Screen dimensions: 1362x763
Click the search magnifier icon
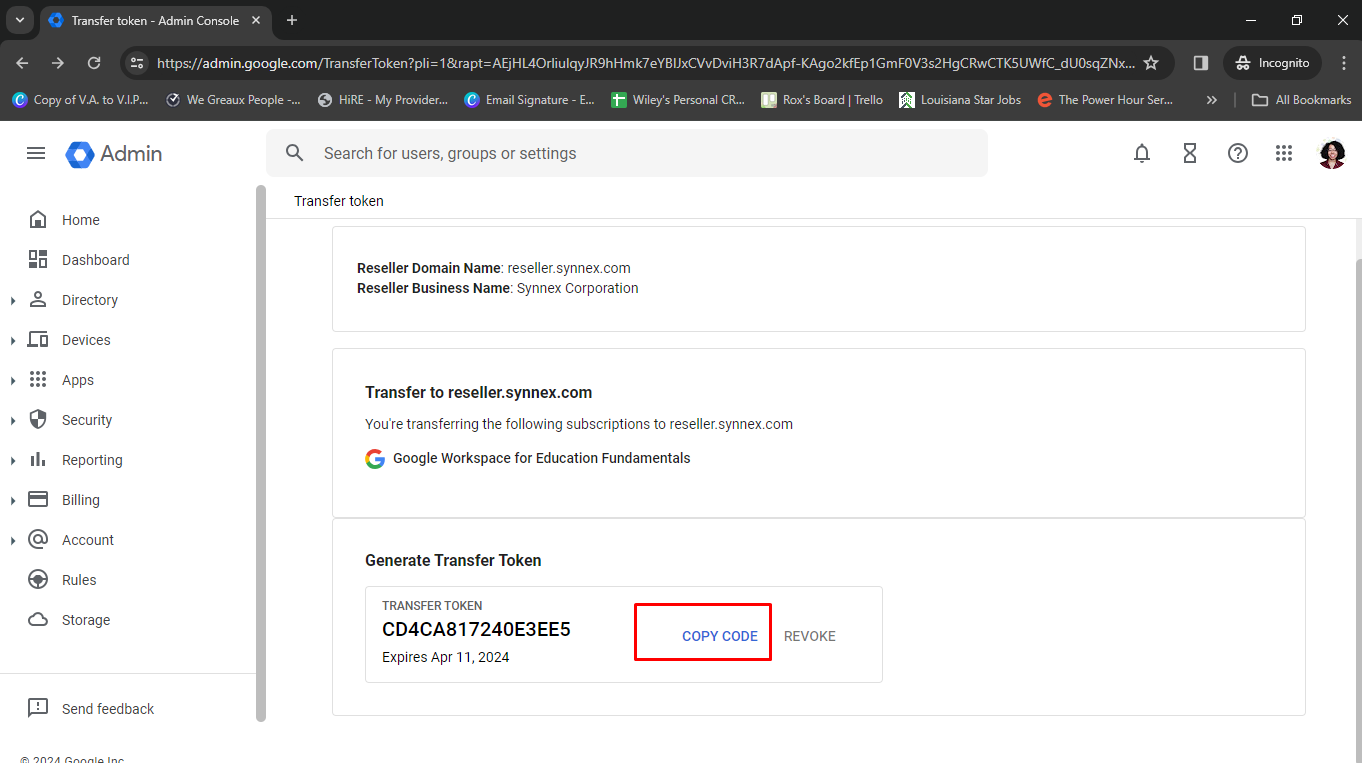click(295, 153)
